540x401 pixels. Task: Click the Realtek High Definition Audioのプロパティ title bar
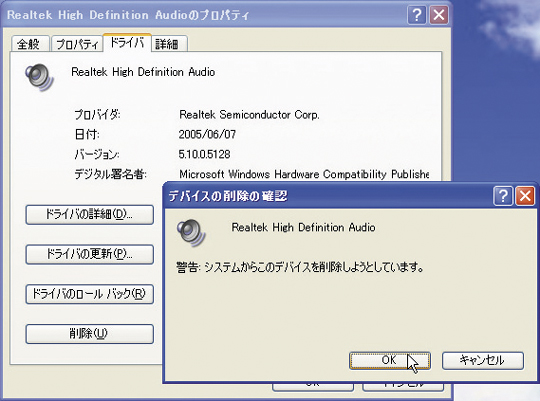point(207,15)
